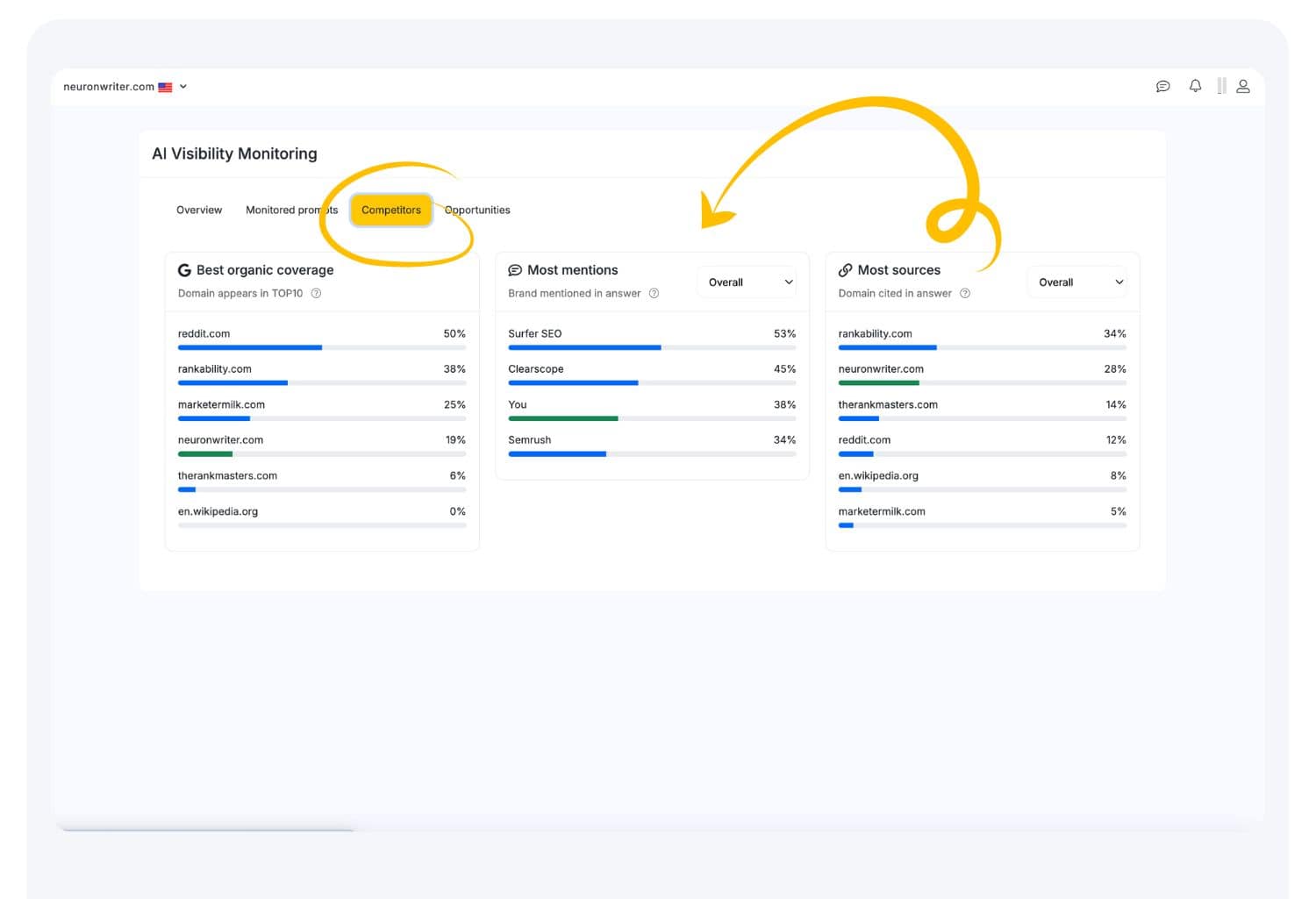The height and width of the screenshot is (899, 1316).
Task: Click the Surfer SEO progress bar
Action: point(583,347)
